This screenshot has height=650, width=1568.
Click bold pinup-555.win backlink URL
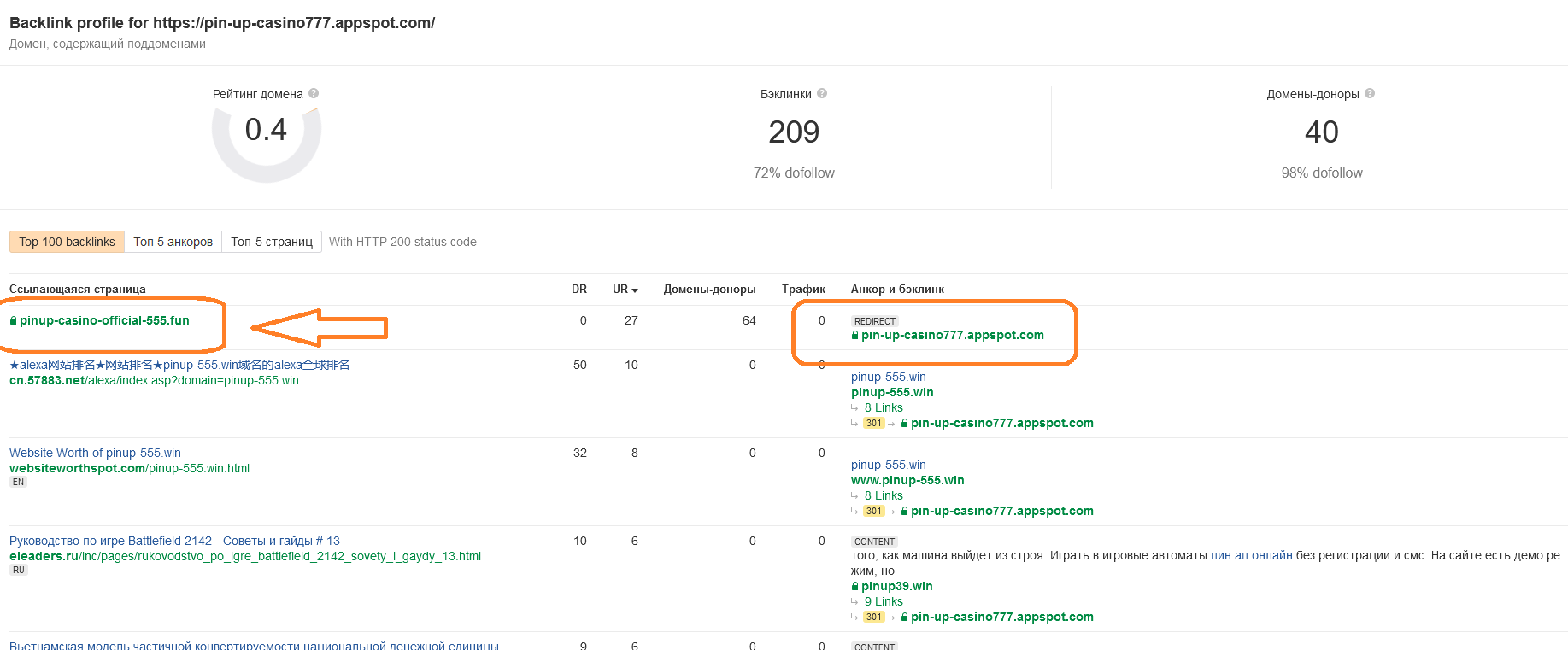(x=892, y=392)
